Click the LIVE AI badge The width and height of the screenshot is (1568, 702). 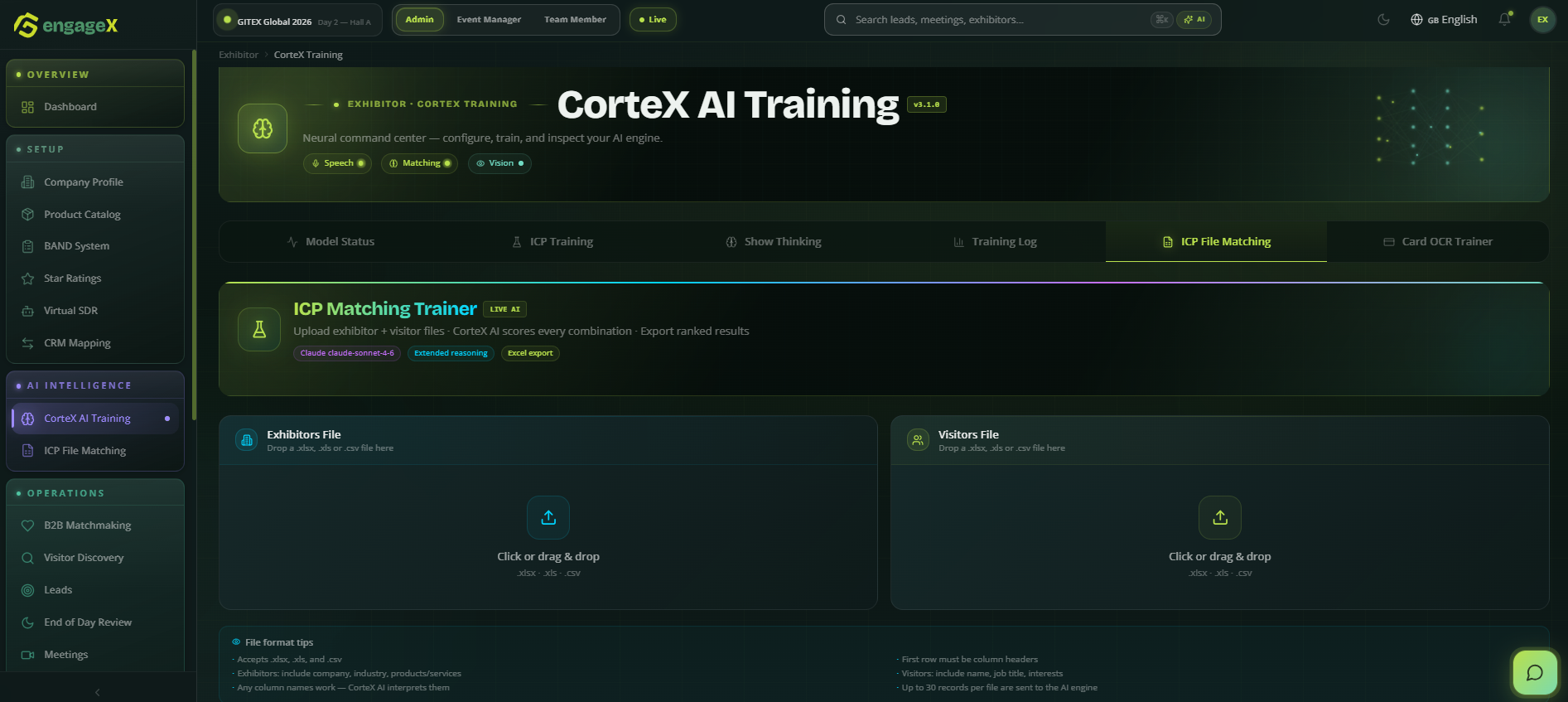pos(505,309)
